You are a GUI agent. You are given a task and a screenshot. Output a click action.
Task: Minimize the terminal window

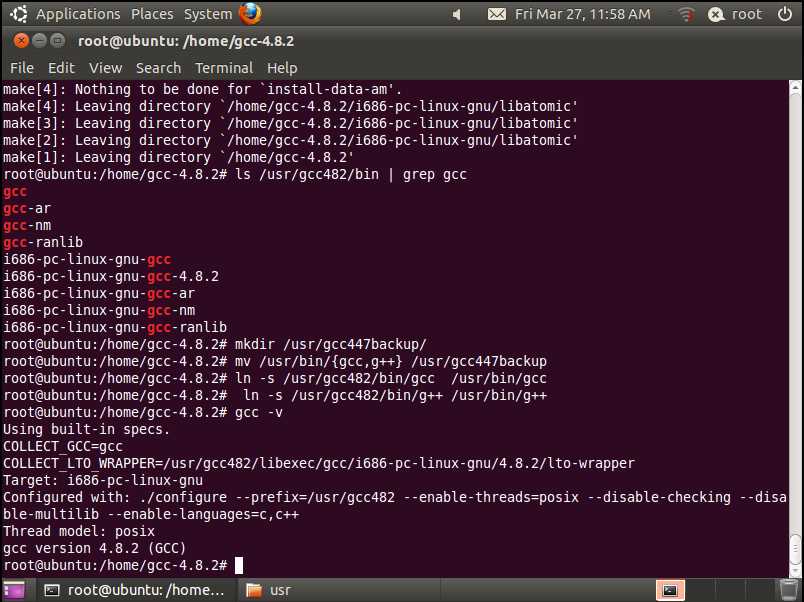pyautogui.click(x=39, y=41)
